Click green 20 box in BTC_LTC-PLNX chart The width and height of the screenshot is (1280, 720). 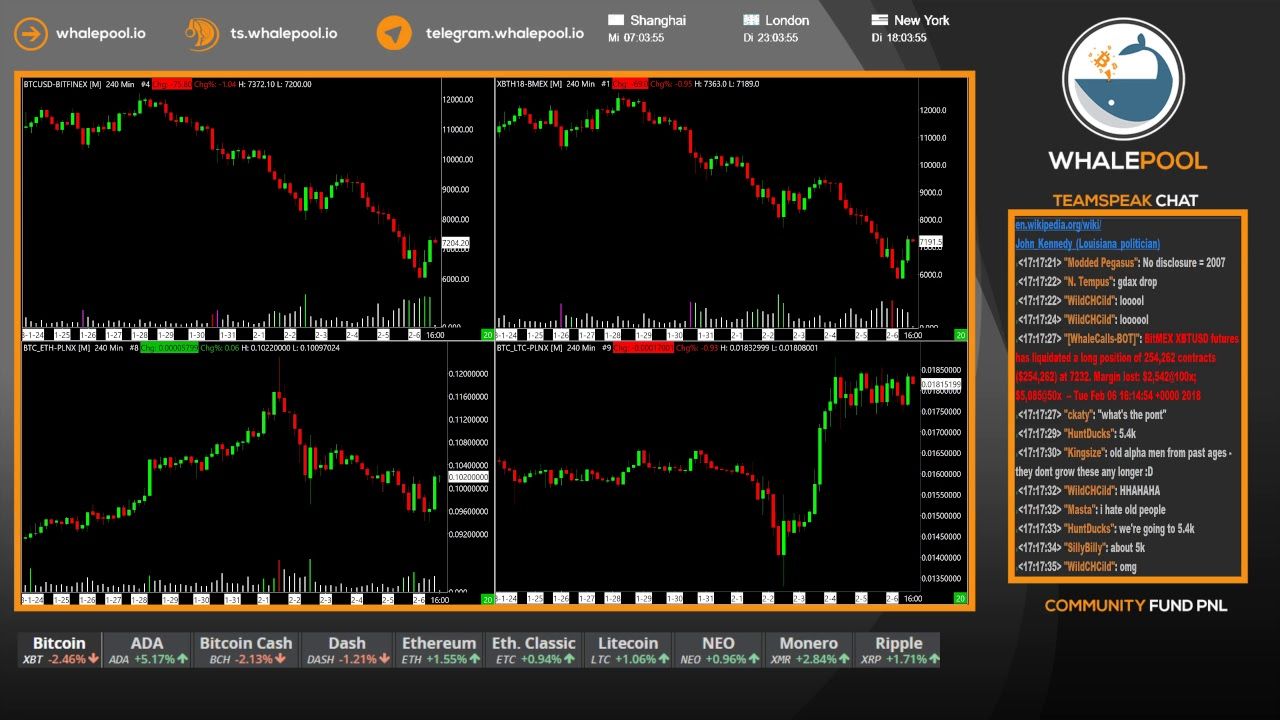pyautogui.click(x=960, y=599)
